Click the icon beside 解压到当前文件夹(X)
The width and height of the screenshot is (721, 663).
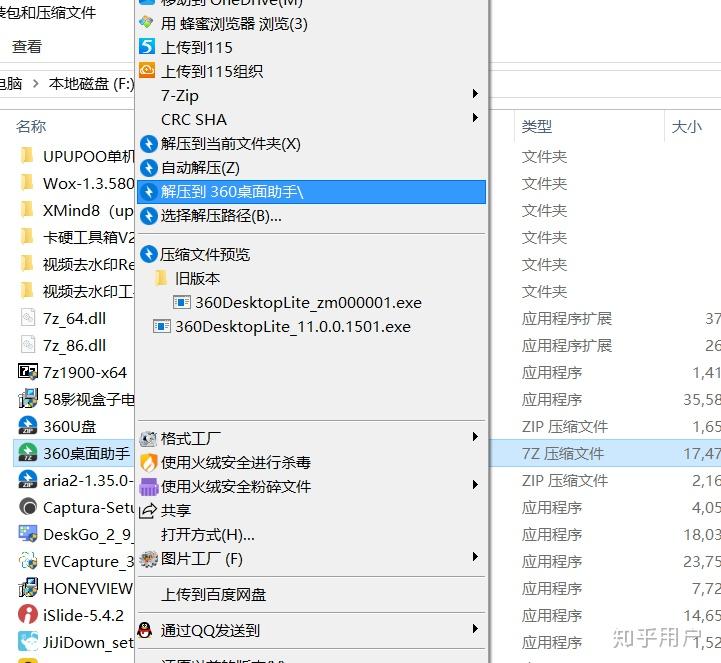click(149, 144)
